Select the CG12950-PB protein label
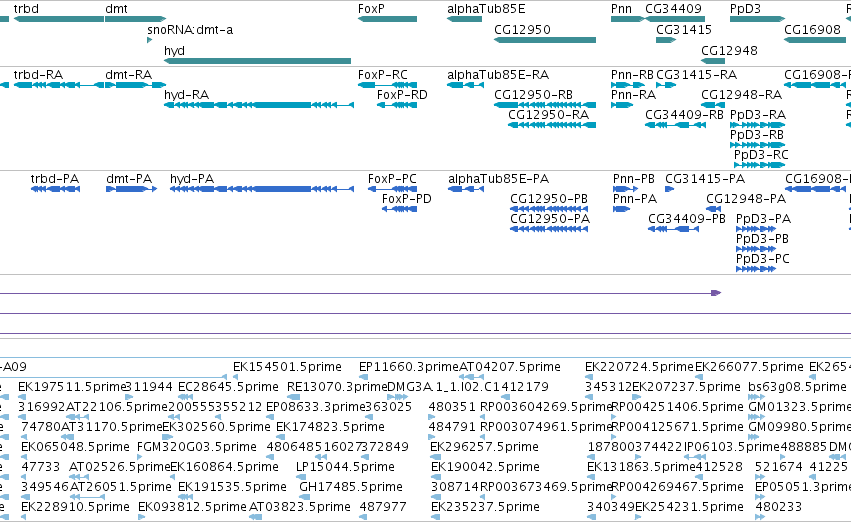This screenshot has width=851, height=522. 549,199
